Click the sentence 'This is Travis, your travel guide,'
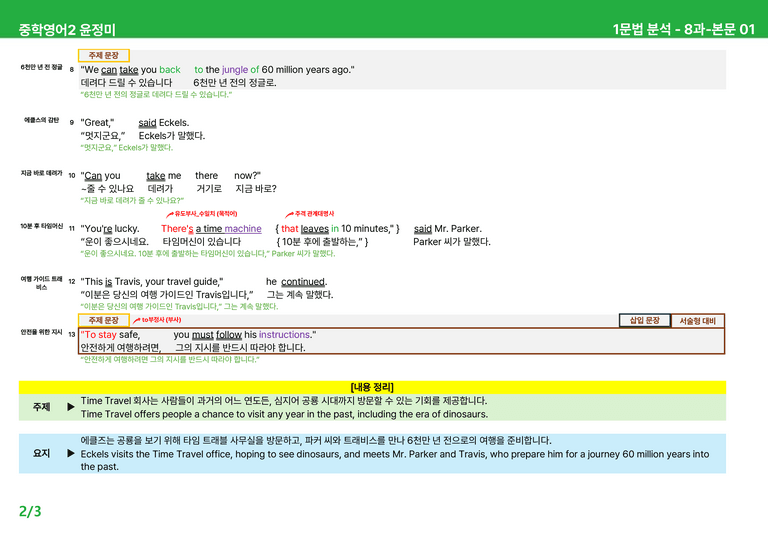The image size is (768, 543). [152, 282]
